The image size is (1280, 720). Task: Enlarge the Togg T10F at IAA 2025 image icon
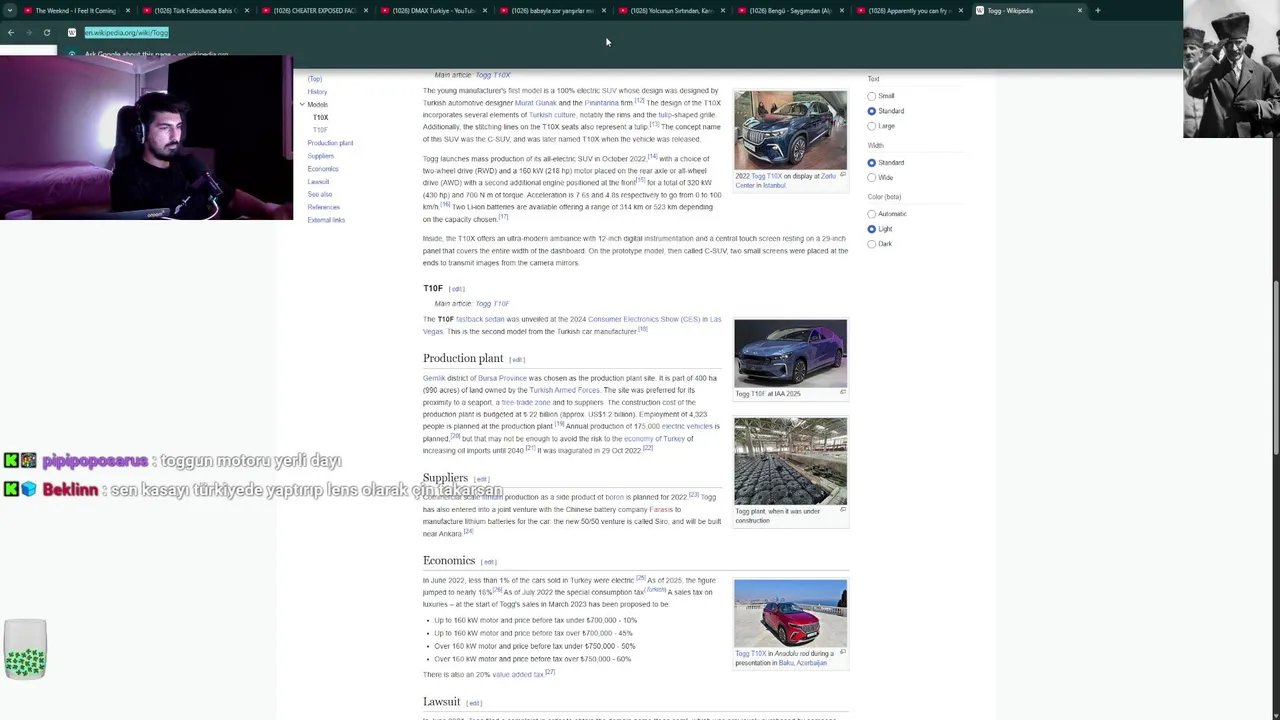click(842, 393)
